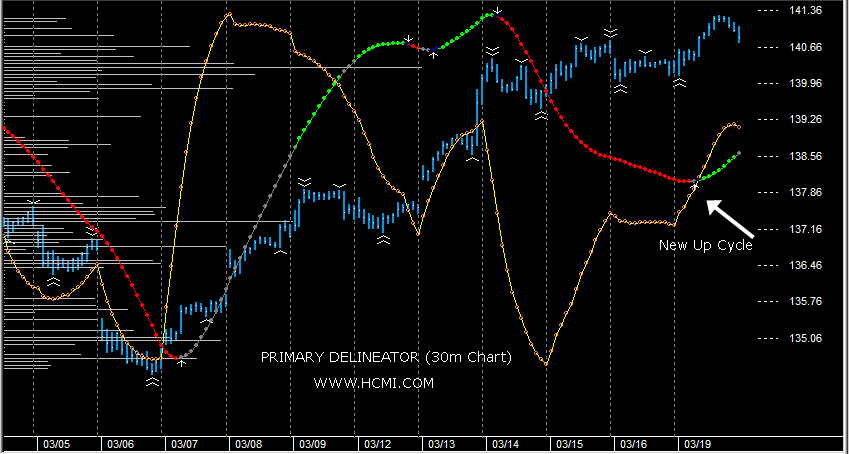Jump to the 03/08 date marker
The width and height of the screenshot is (849, 454).
coord(248,443)
